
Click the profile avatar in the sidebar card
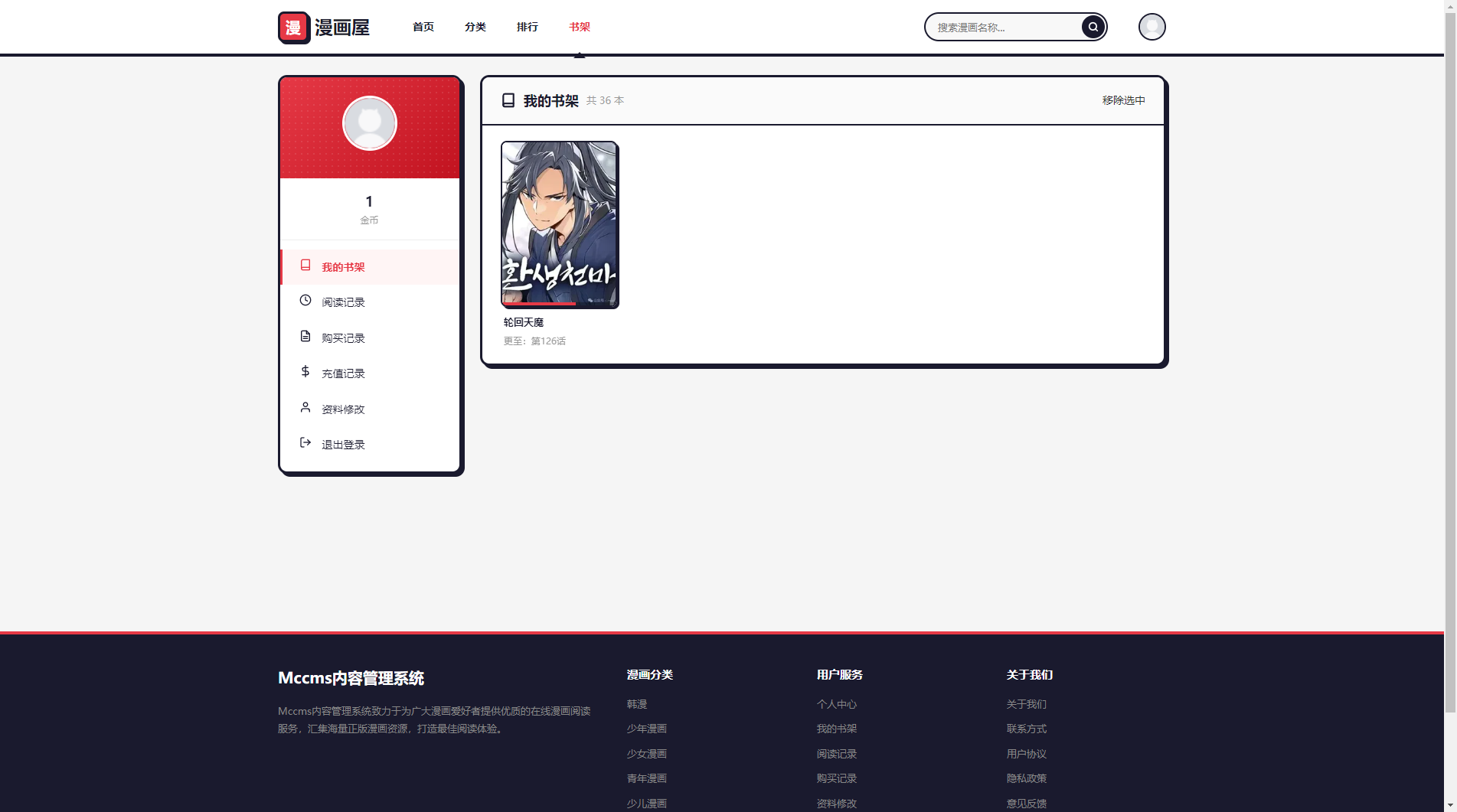(369, 123)
